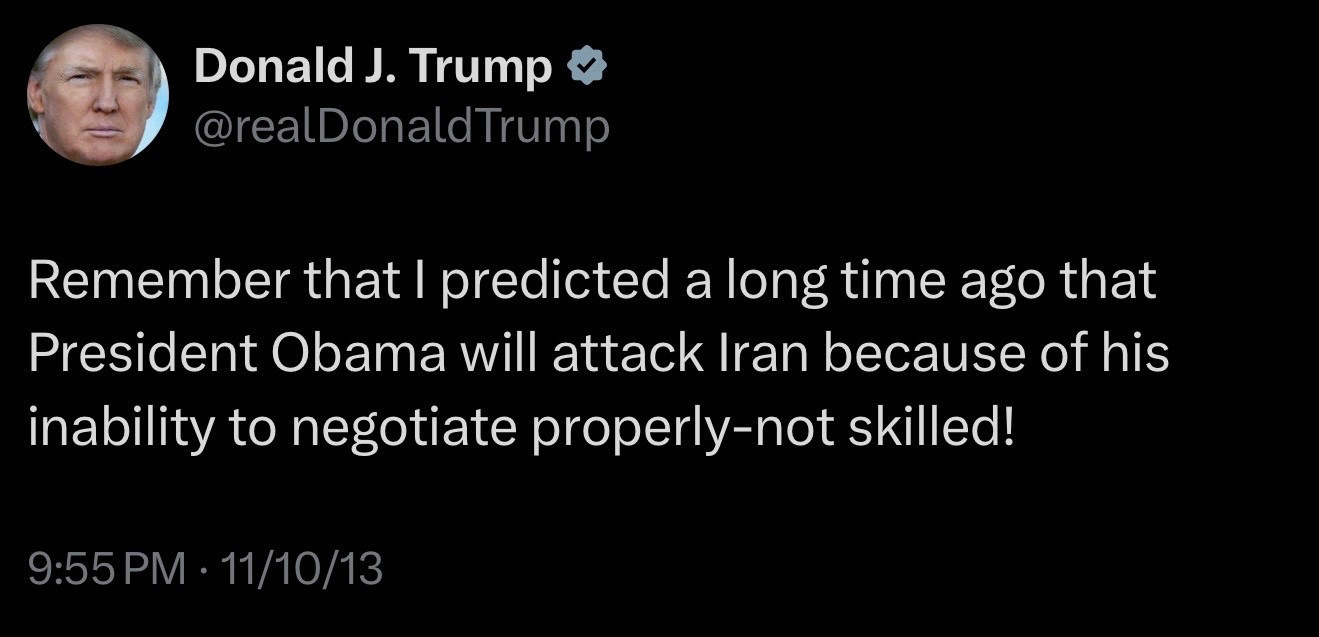Viewport: 1319px width, 637px height.
Task: Click the blue verified checkmark badge
Action: click(x=585, y=67)
